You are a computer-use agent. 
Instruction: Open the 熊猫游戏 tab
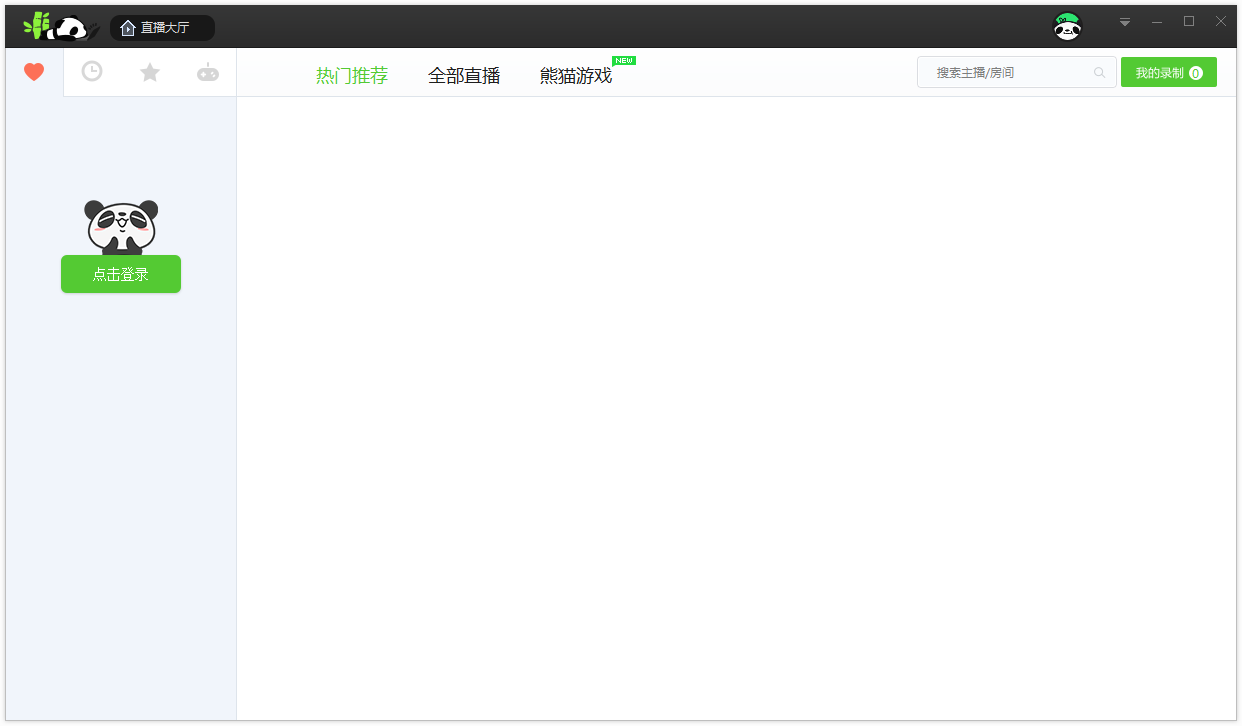576,76
